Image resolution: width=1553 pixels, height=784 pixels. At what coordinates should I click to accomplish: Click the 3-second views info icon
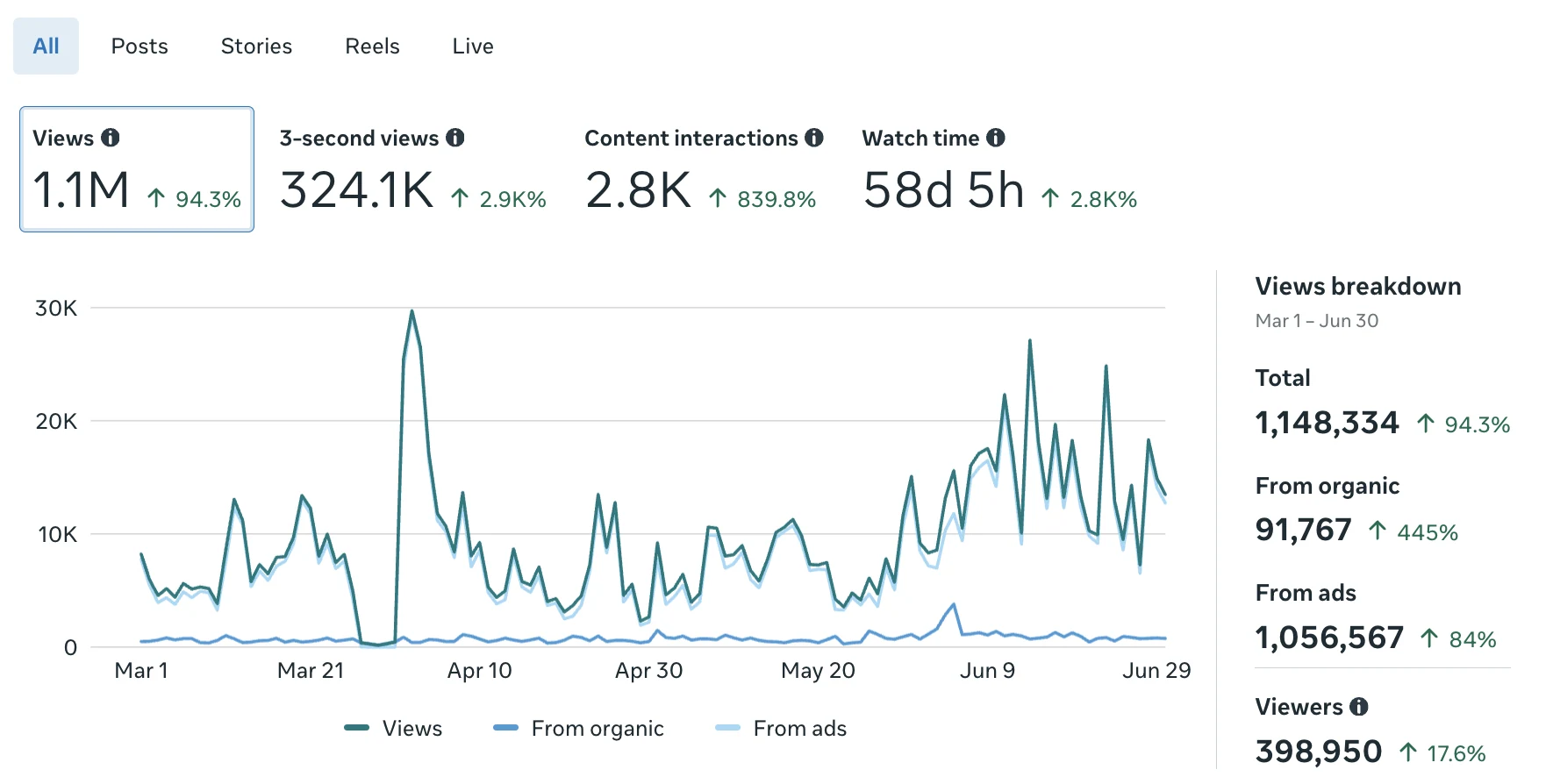(455, 138)
